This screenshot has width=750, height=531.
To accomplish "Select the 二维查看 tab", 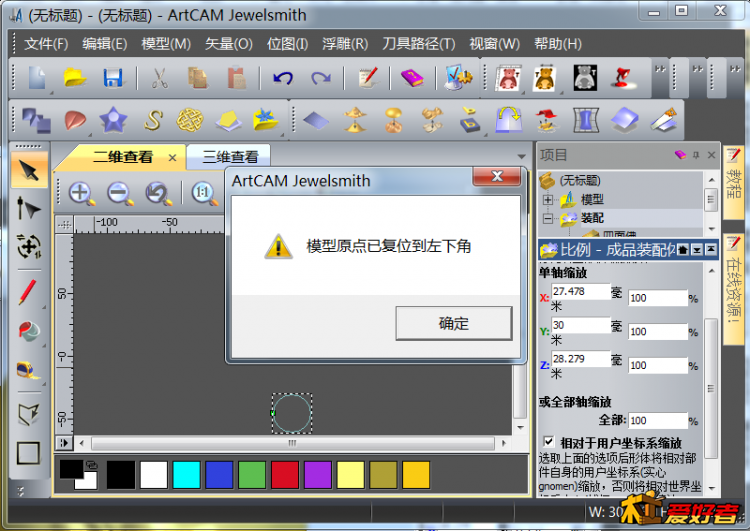I will coord(122,156).
